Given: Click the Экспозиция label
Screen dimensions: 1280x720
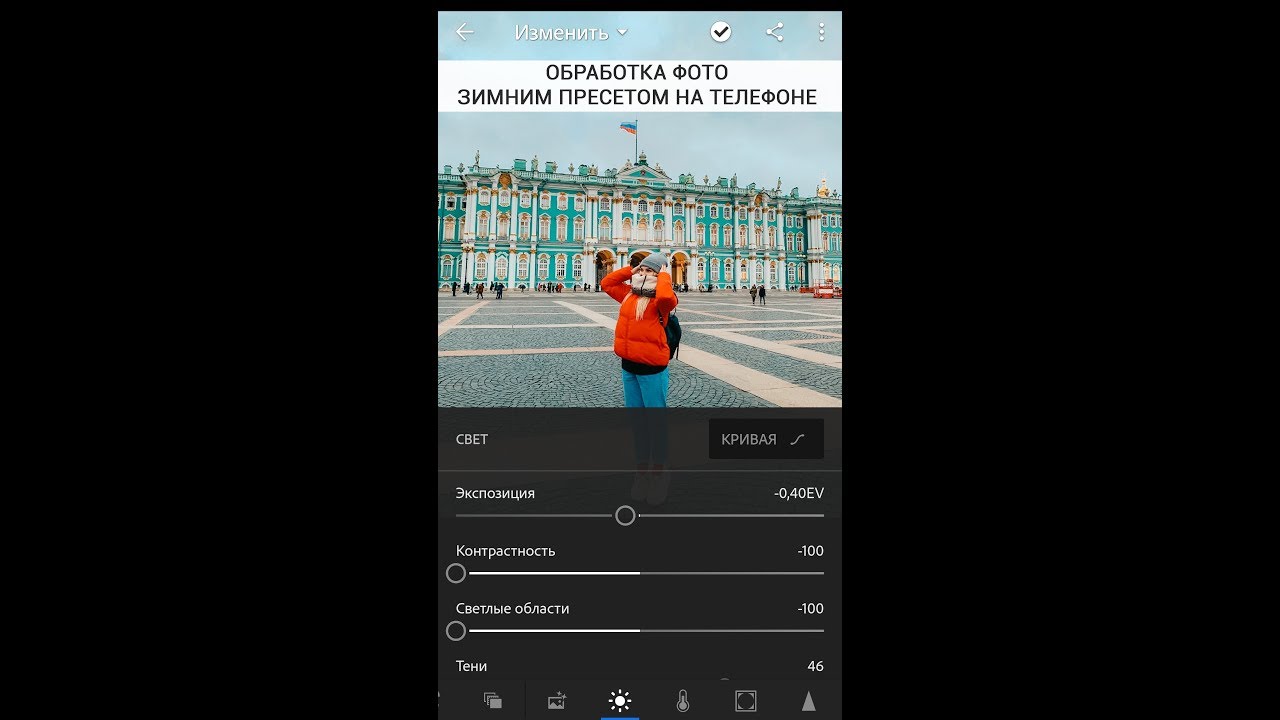Looking at the screenshot, I should pos(495,493).
